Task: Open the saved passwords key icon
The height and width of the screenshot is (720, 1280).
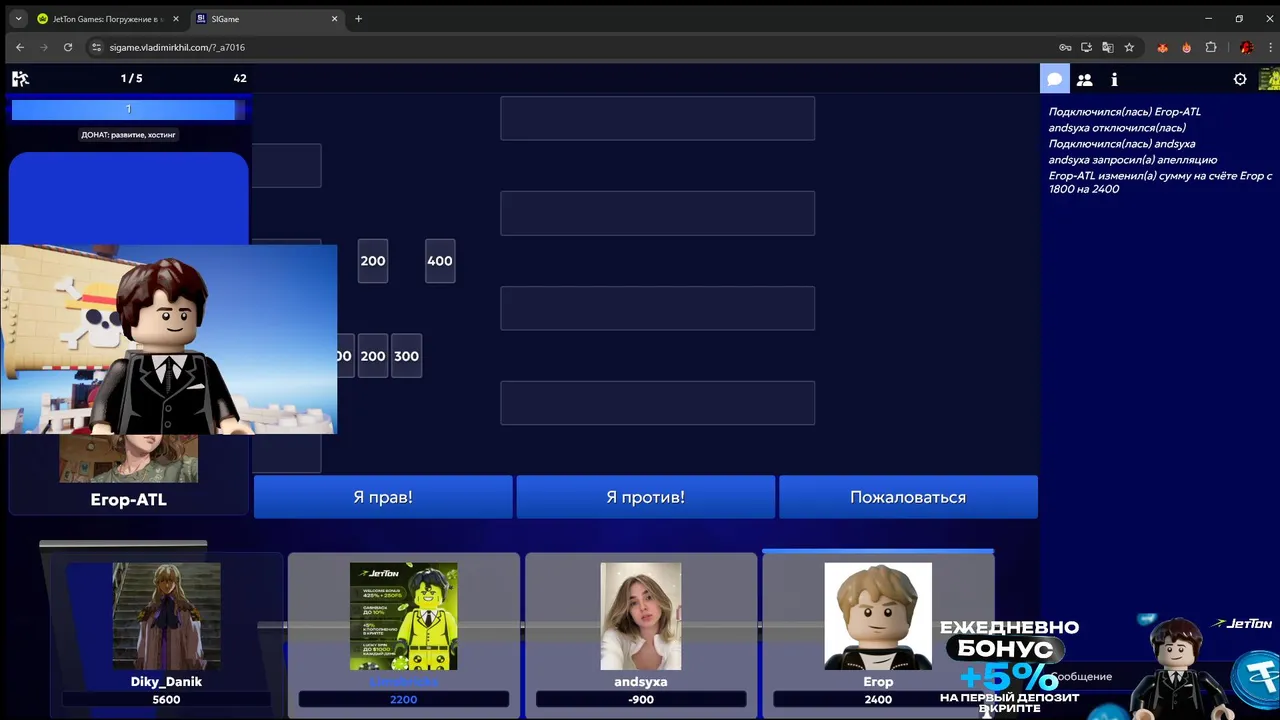Action: pos(1065,47)
